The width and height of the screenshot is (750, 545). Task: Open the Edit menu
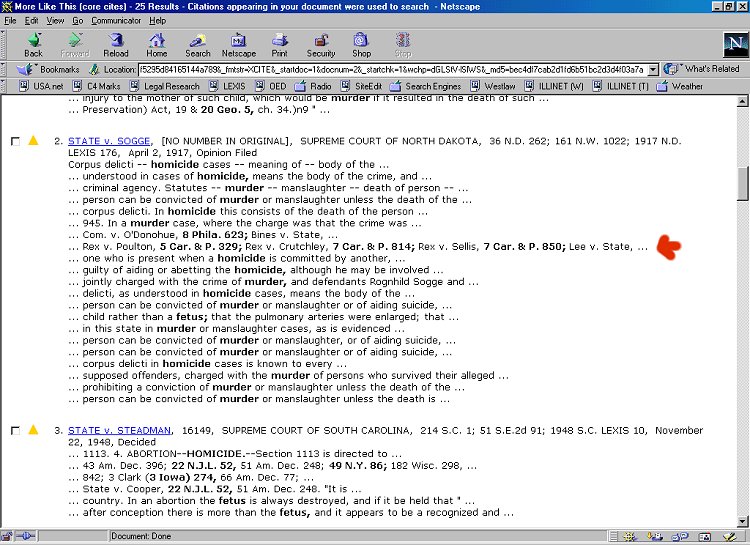click(x=32, y=21)
